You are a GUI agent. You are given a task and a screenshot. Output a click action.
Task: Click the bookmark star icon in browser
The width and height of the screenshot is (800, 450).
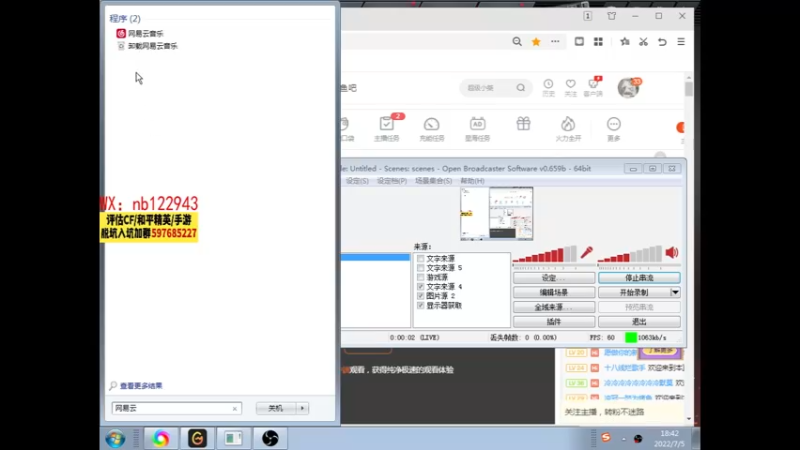click(x=536, y=42)
